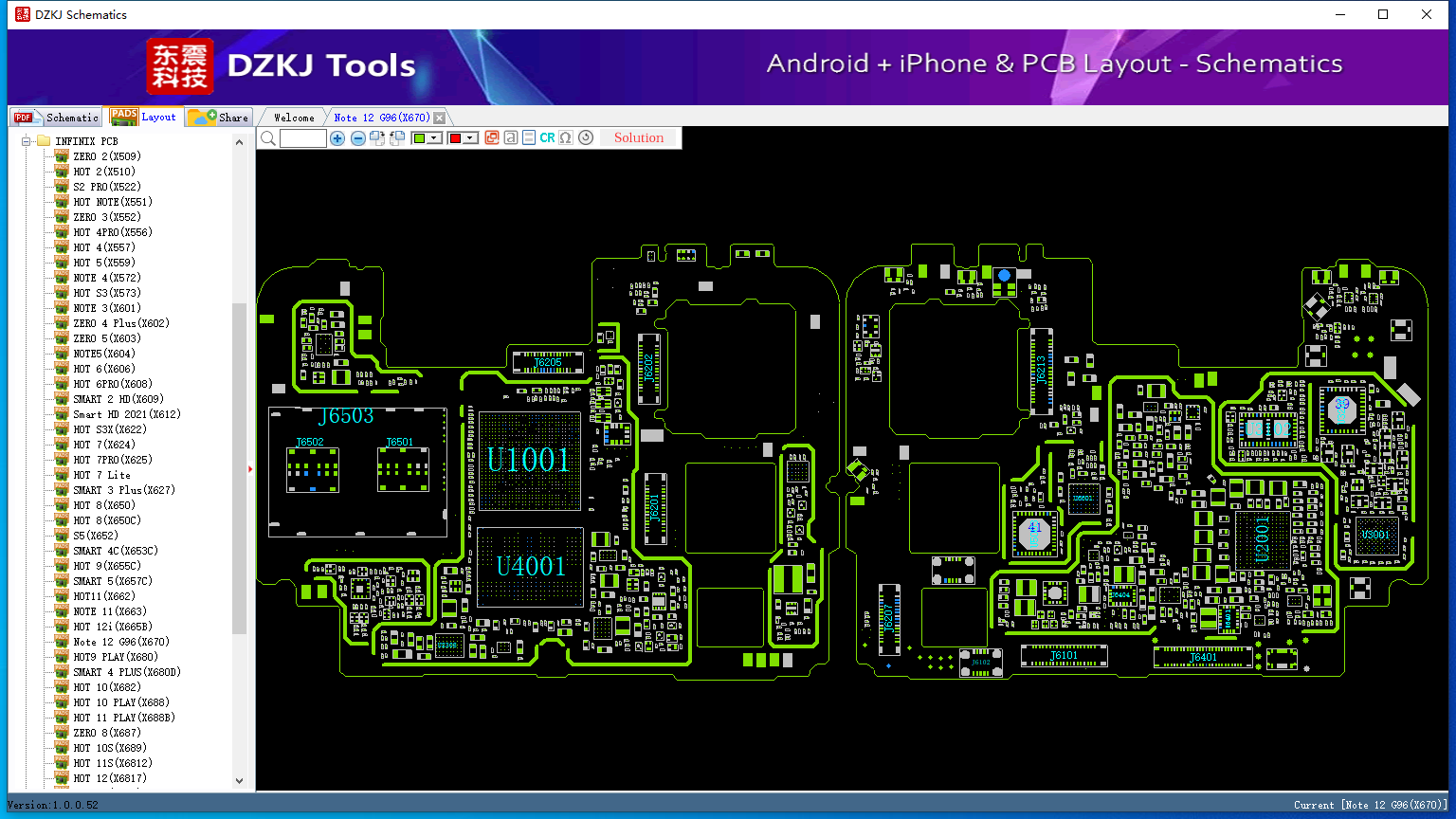Open Smart HD 2021(X612) entry
This screenshot has width=1456, height=819.
pos(127,414)
